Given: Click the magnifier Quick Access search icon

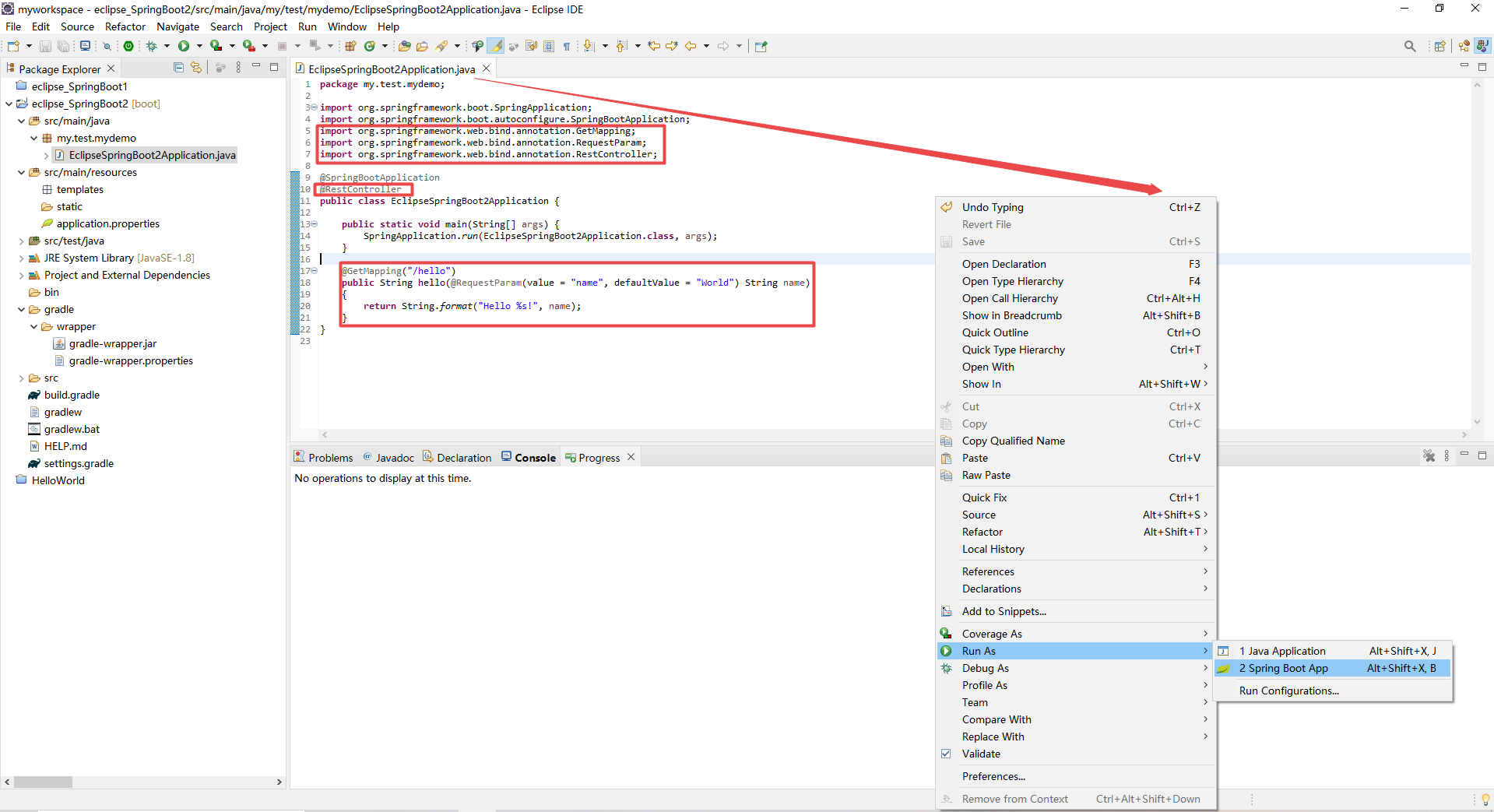Looking at the screenshot, I should (1410, 46).
